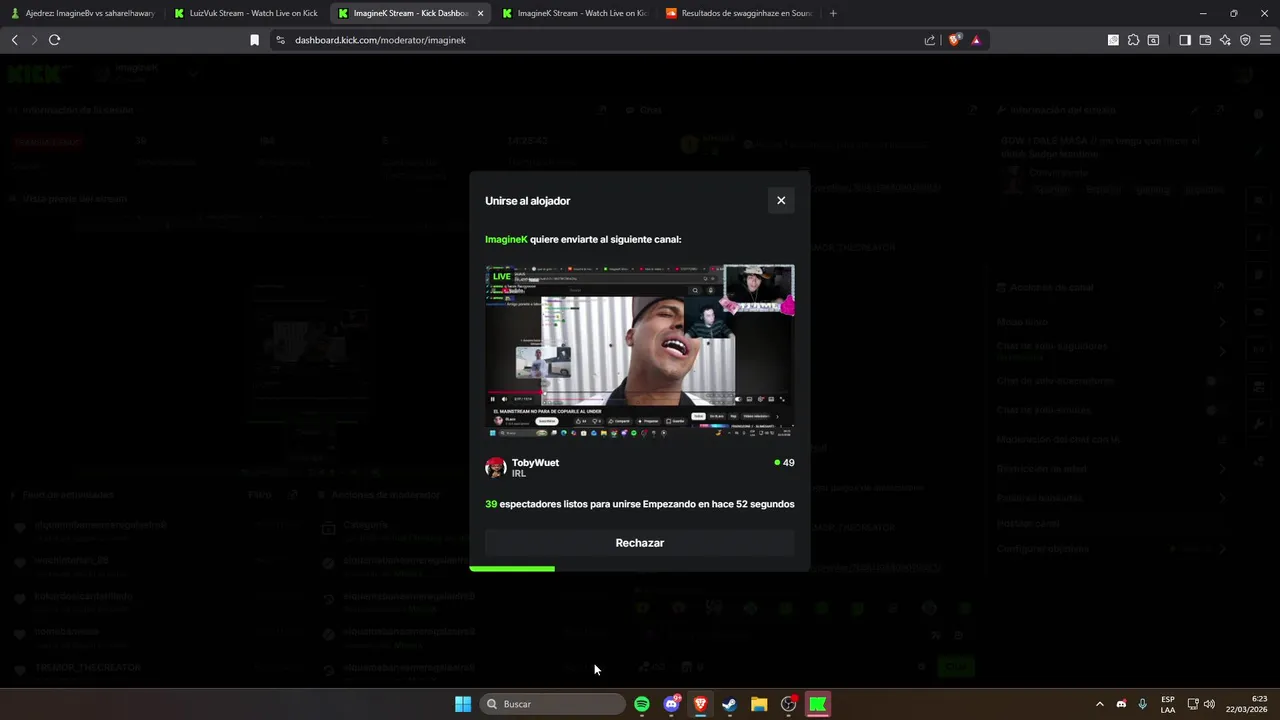Open the ESP LAA language switcher
This screenshot has width=1280, height=720.
click(x=1168, y=704)
